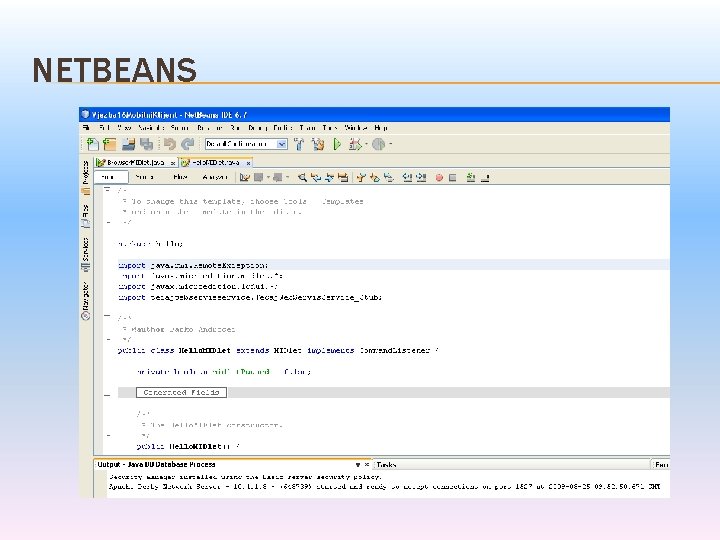Click the Toggle Bookmark icon
This screenshot has width=720, height=540.
[388, 177]
